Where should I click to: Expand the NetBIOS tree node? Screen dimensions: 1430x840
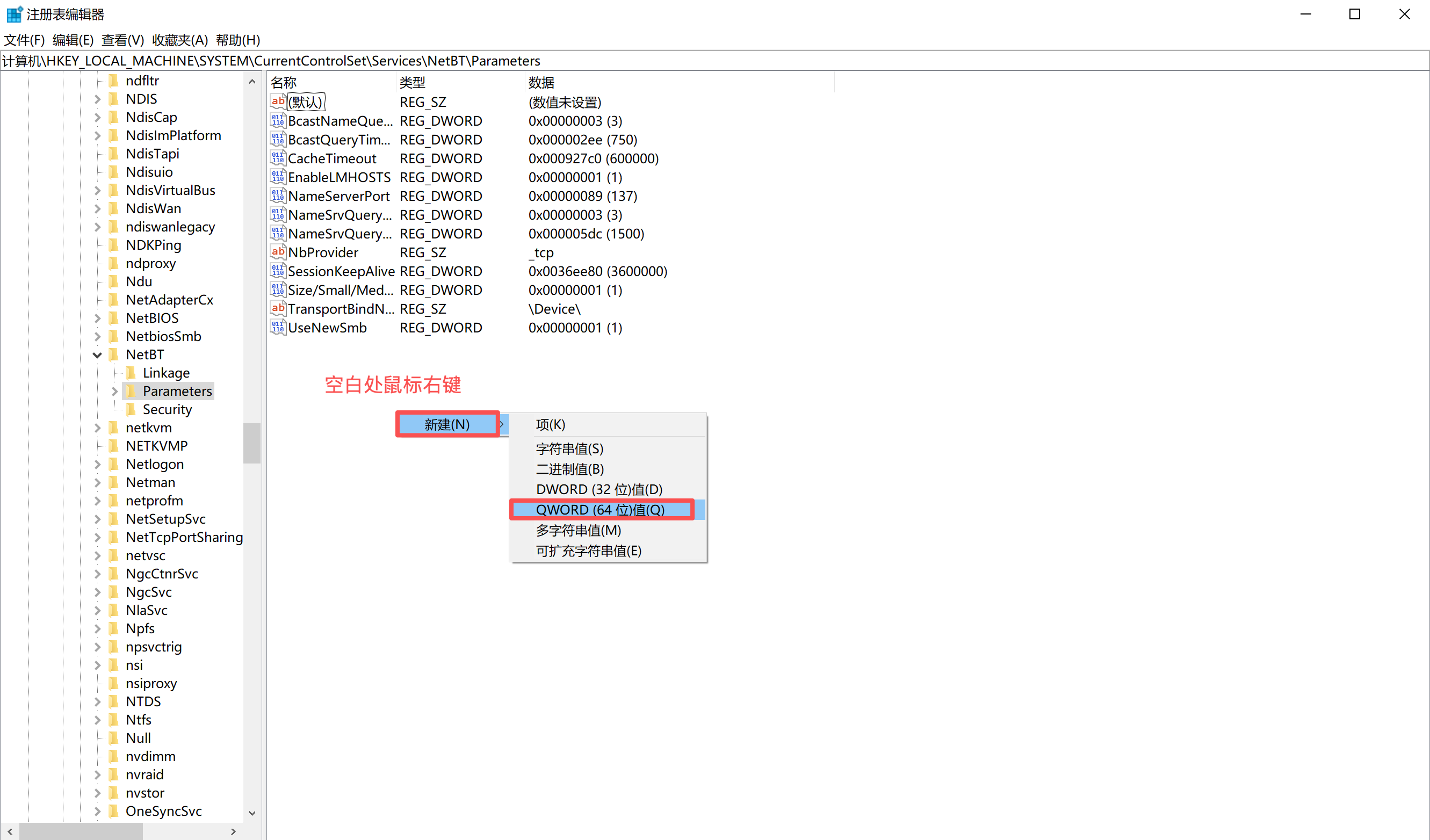point(97,318)
